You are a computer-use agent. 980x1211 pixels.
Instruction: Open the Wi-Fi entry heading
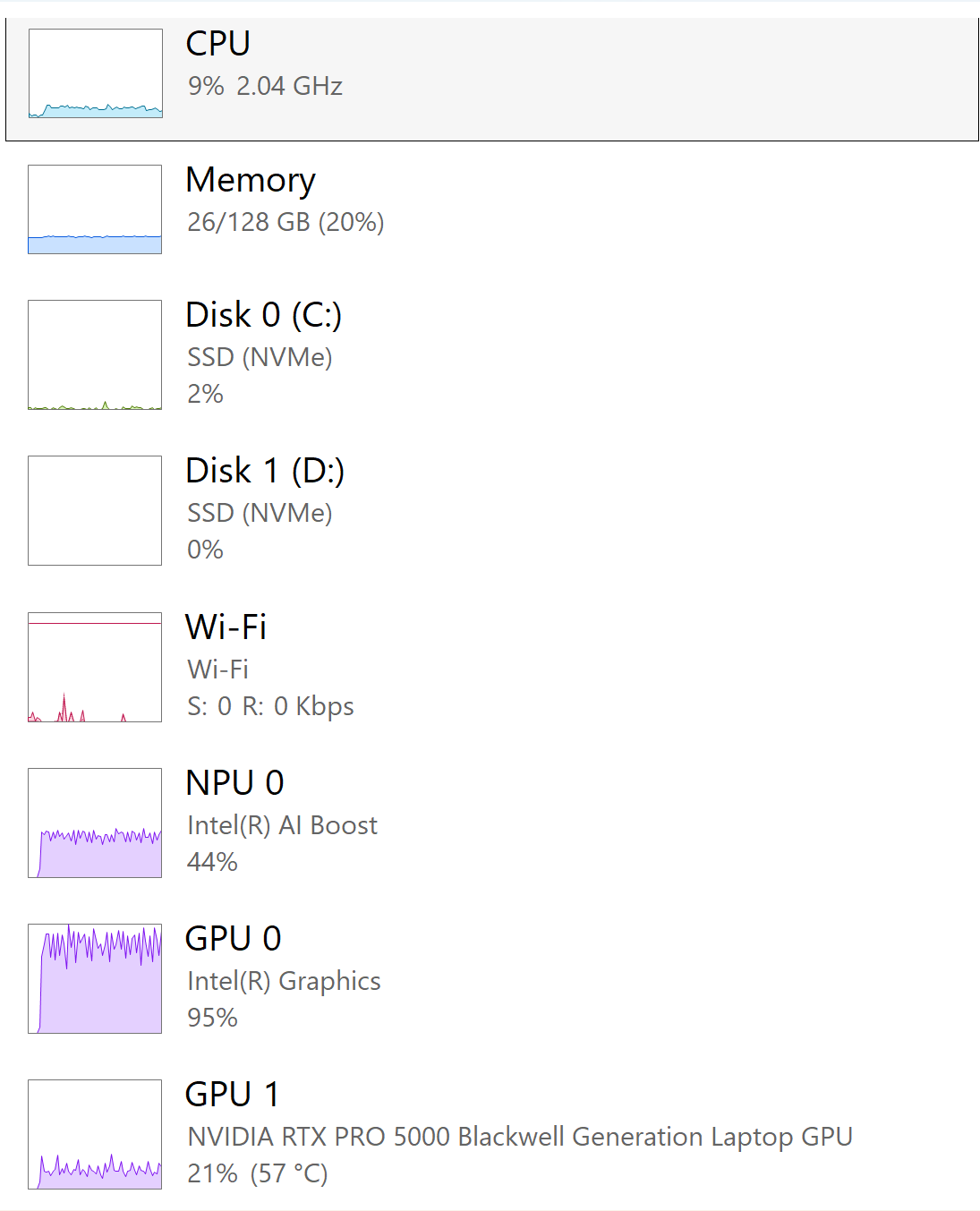pyautogui.click(x=226, y=627)
